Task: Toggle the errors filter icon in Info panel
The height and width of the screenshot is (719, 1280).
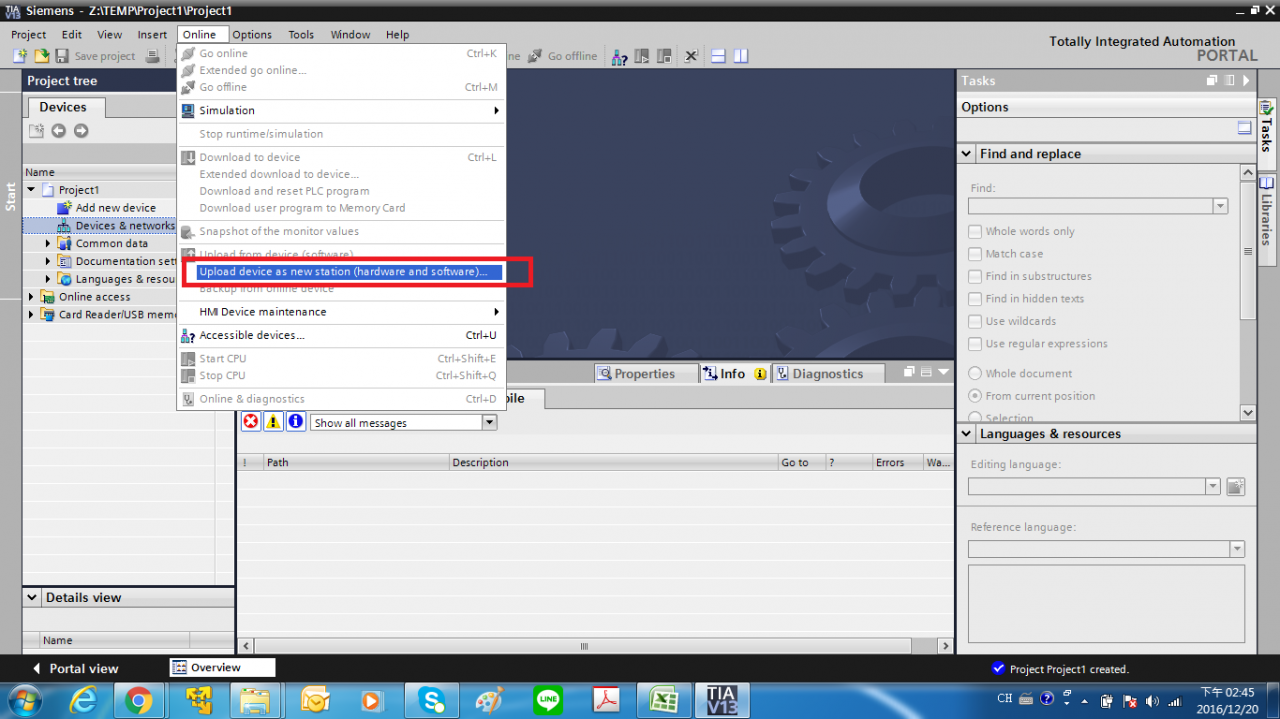Action: tap(251, 422)
